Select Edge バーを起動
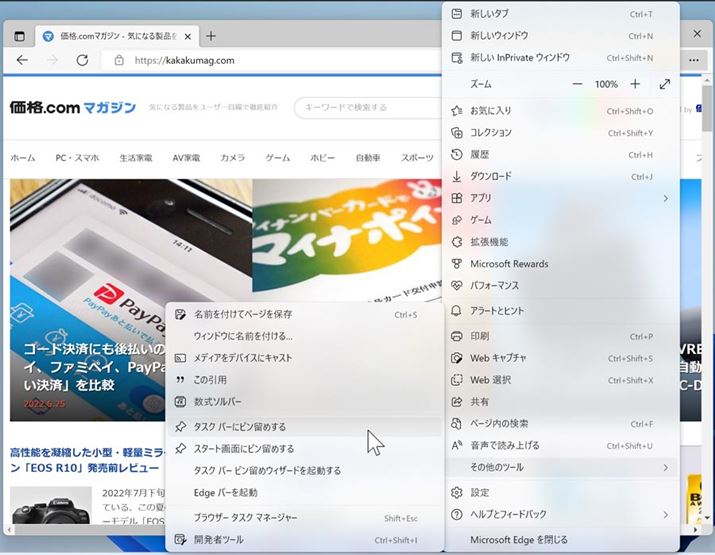This screenshot has height=555, width=715. tap(304, 493)
